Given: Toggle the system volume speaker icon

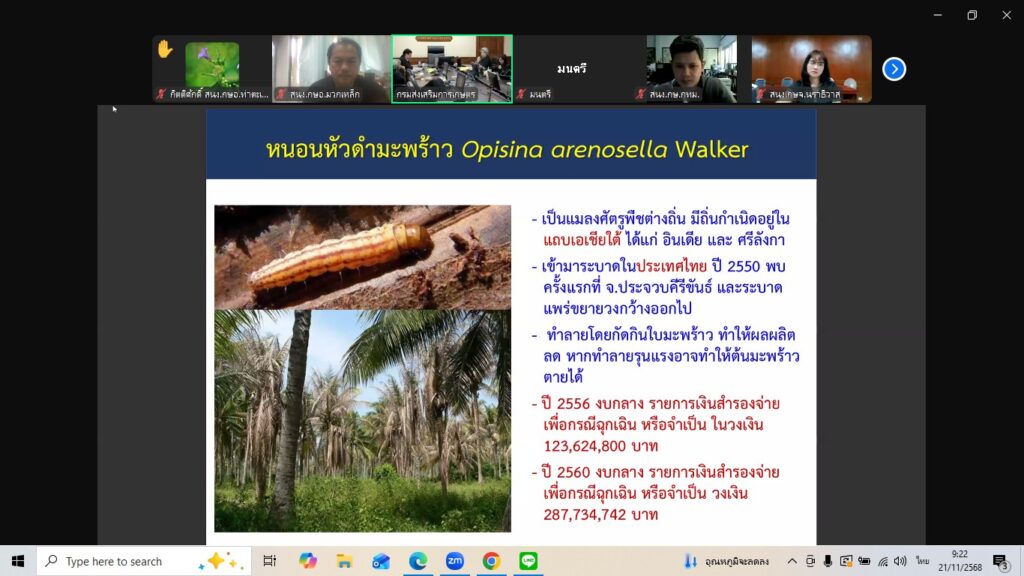Looking at the screenshot, I should (x=900, y=561).
